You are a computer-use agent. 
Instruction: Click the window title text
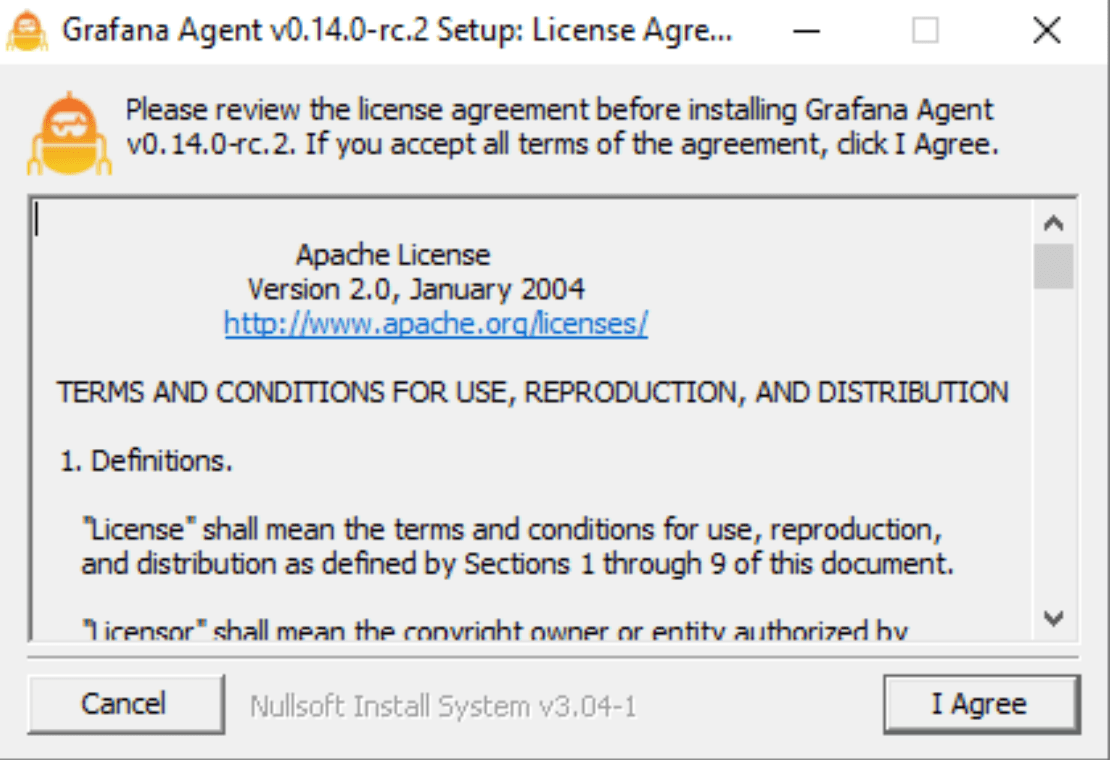397,31
